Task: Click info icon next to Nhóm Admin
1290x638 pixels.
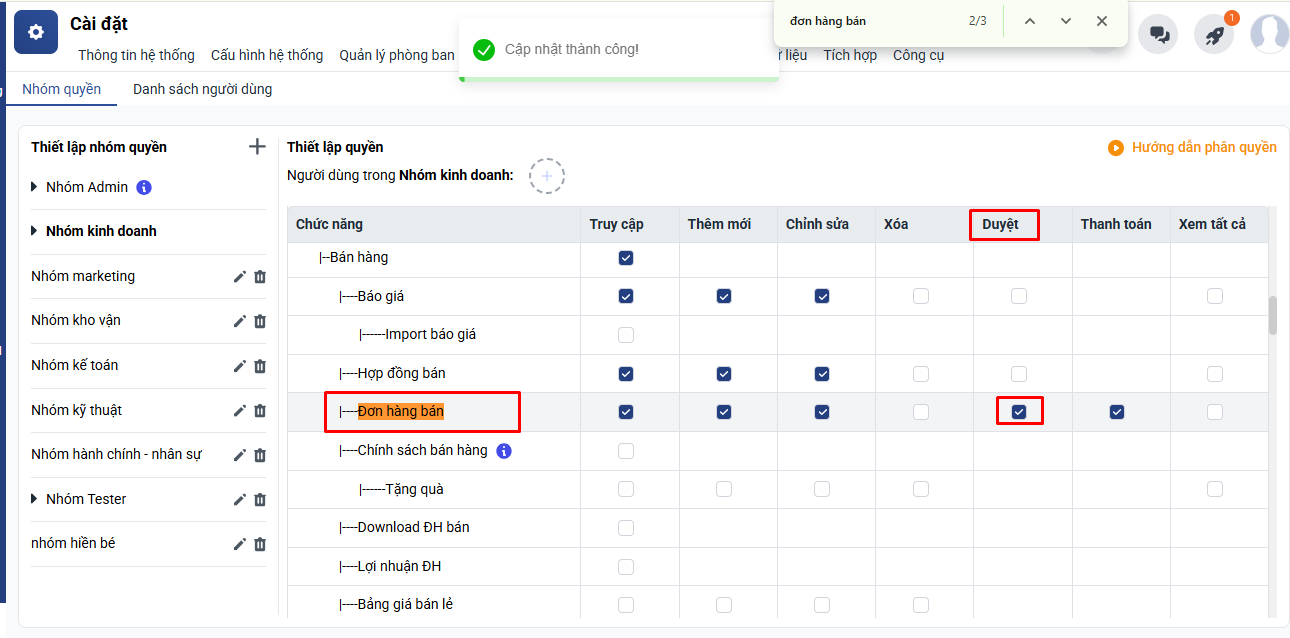Action: pos(144,187)
